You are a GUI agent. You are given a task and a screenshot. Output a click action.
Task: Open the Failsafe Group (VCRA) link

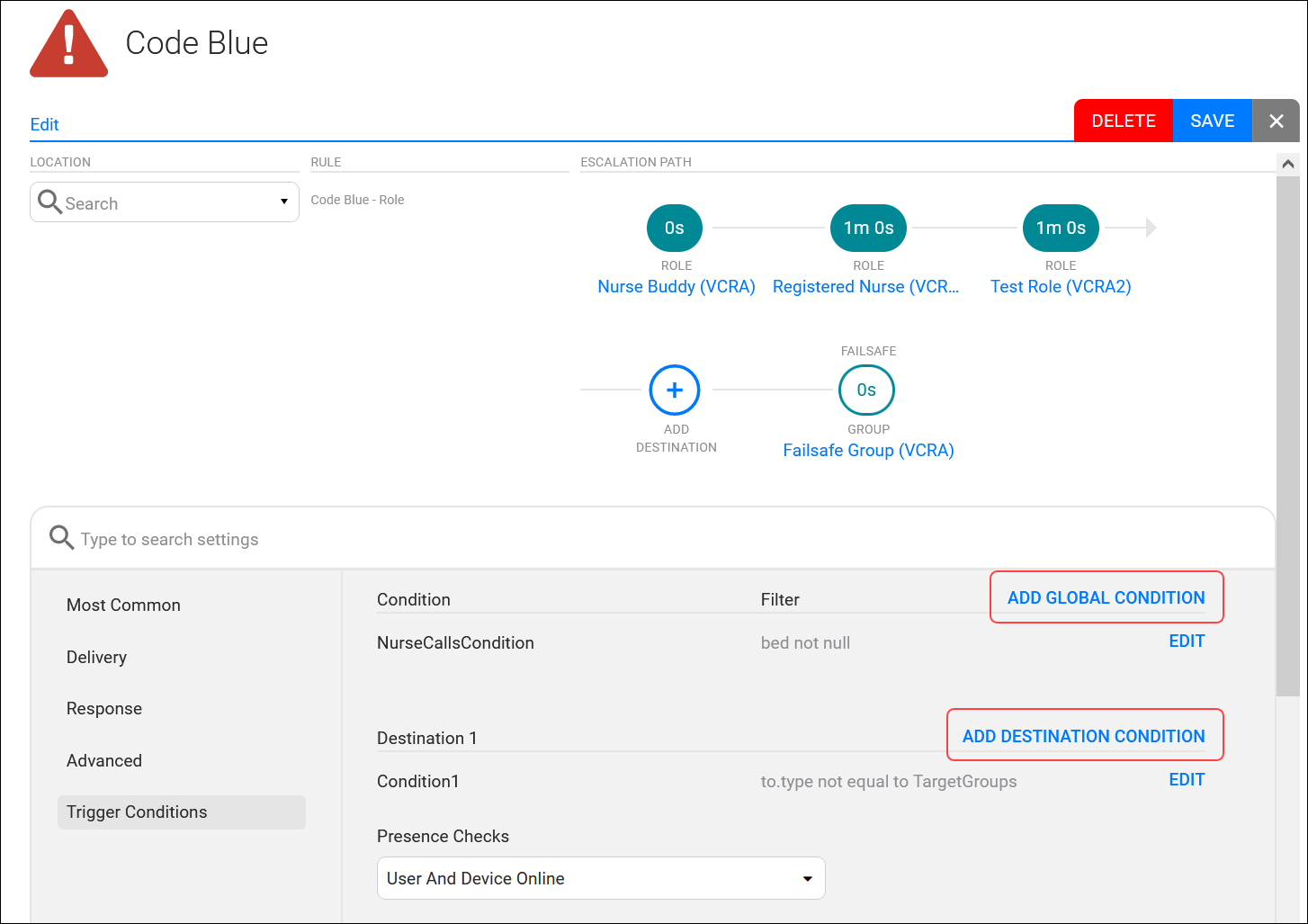[868, 451]
